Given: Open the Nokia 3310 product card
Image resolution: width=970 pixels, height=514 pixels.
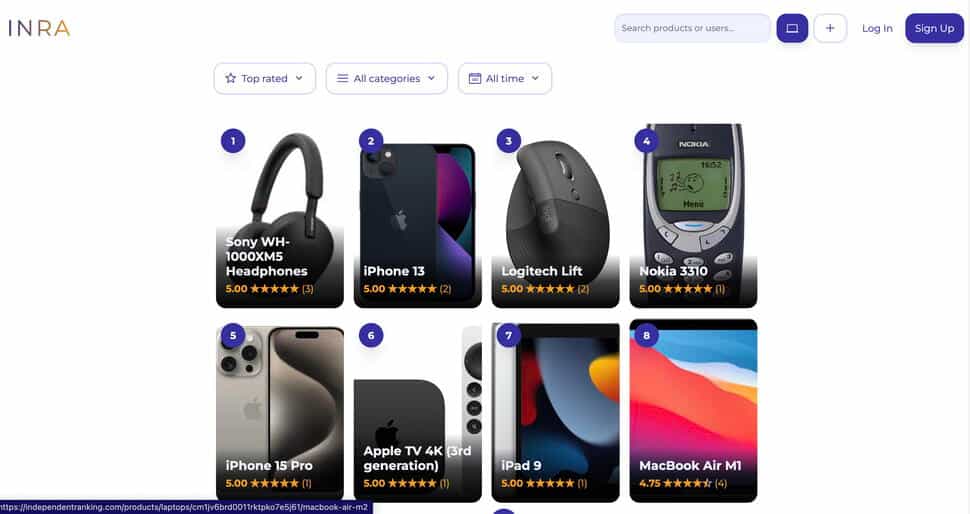Looking at the screenshot, I should coord(693,215).
